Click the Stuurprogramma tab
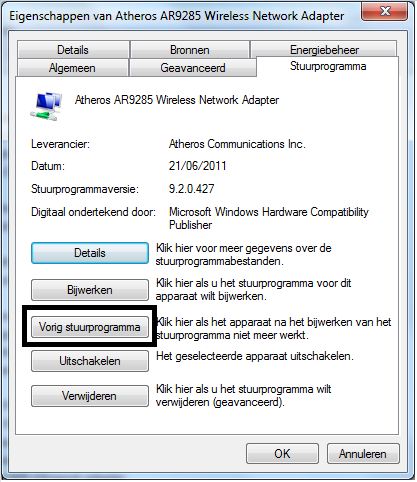This screenshot has height=482, width=417. coord(328,66)
